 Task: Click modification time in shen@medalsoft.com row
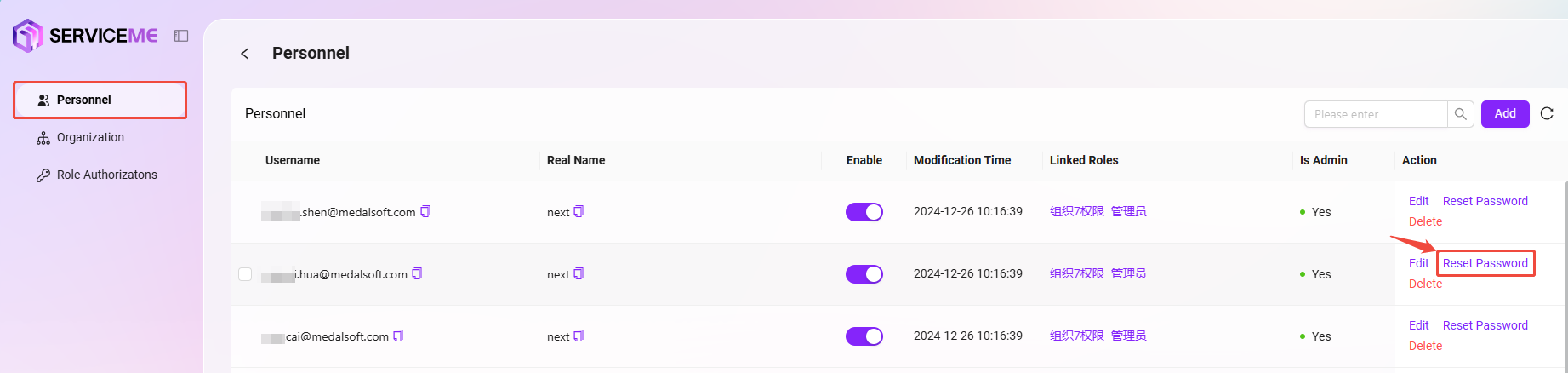[x=968, y=211]
